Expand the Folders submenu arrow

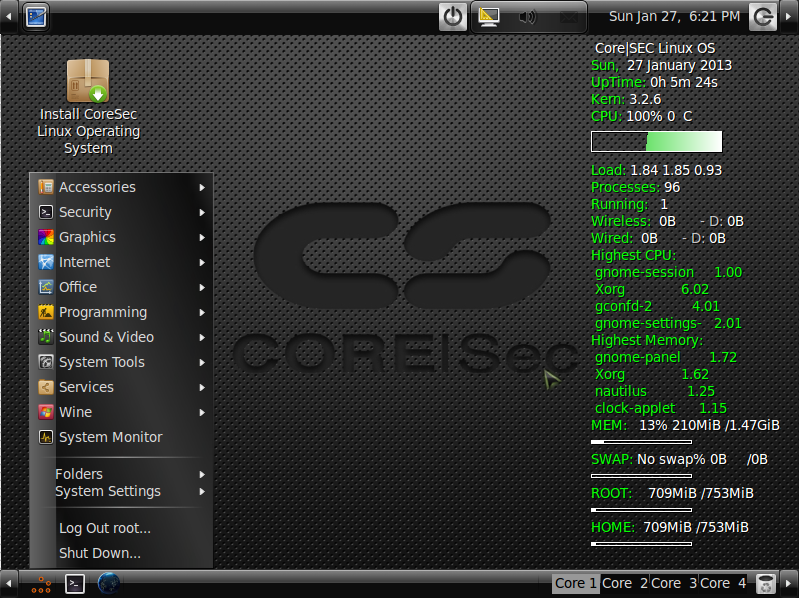click(x=202, y=474)
